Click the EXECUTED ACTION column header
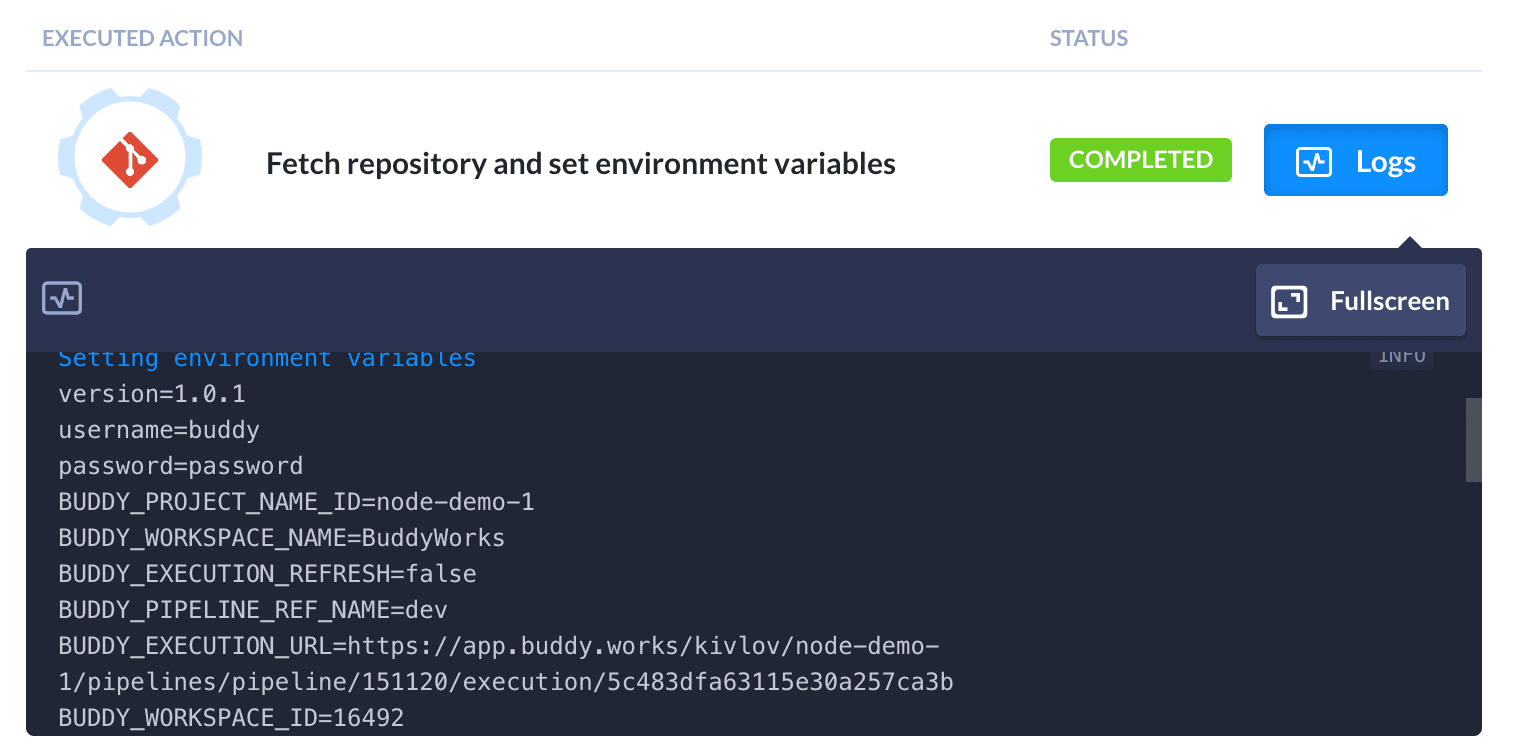This screenshot has width=1516, height=756. pyautogui.click(x=142, y=39)
